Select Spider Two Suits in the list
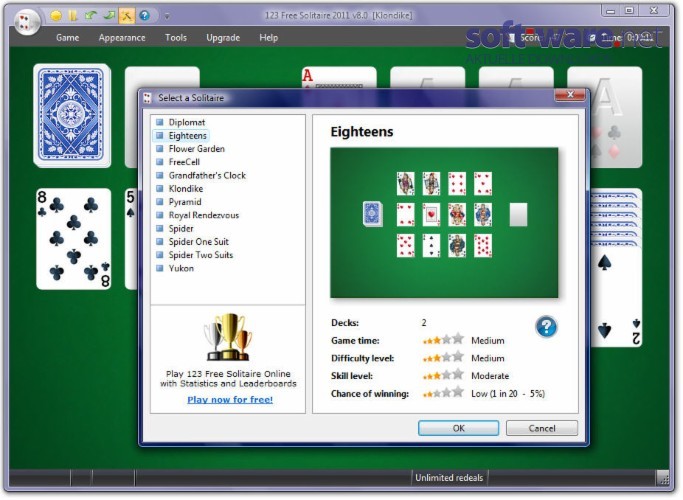 (200, 255)
